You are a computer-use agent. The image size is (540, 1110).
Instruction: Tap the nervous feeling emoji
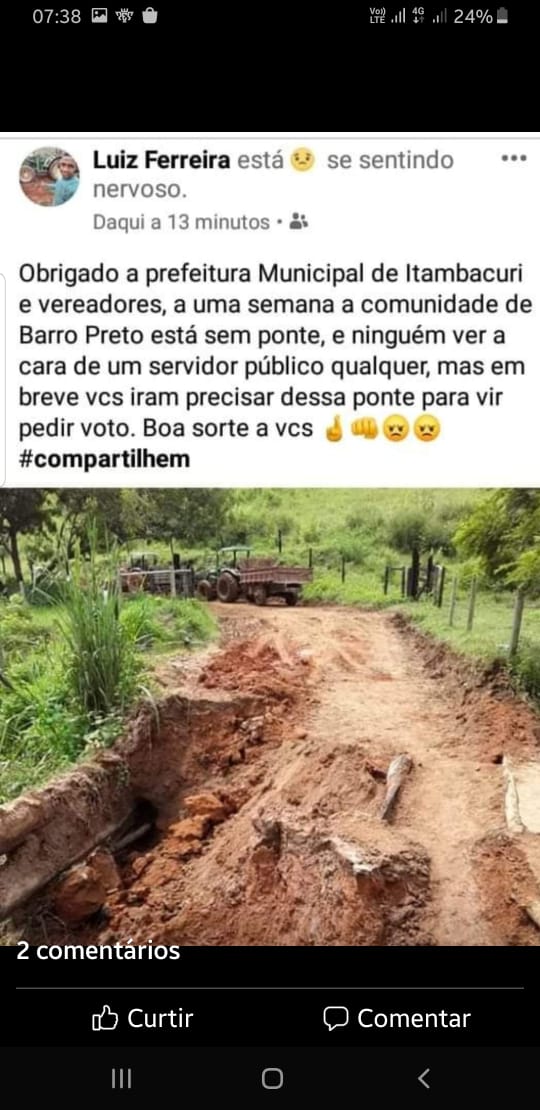click(x=302, y=161)
